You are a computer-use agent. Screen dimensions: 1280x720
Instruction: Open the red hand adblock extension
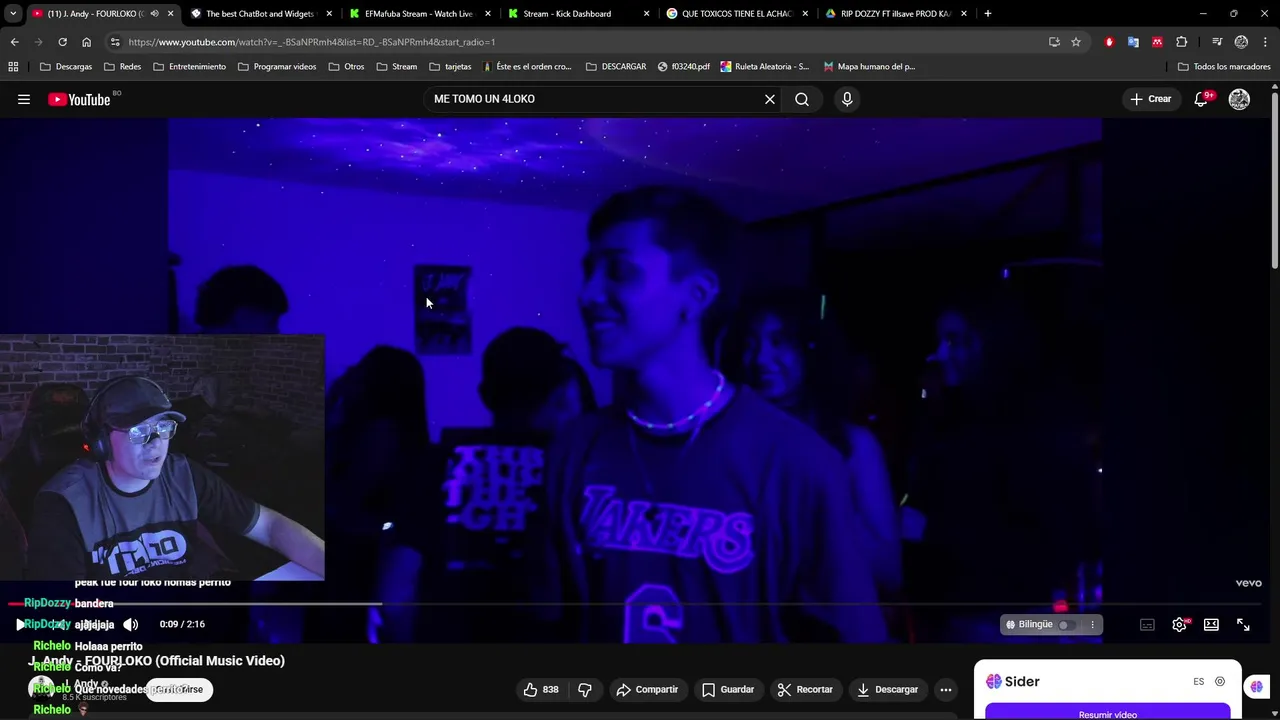click(1109, 42)
